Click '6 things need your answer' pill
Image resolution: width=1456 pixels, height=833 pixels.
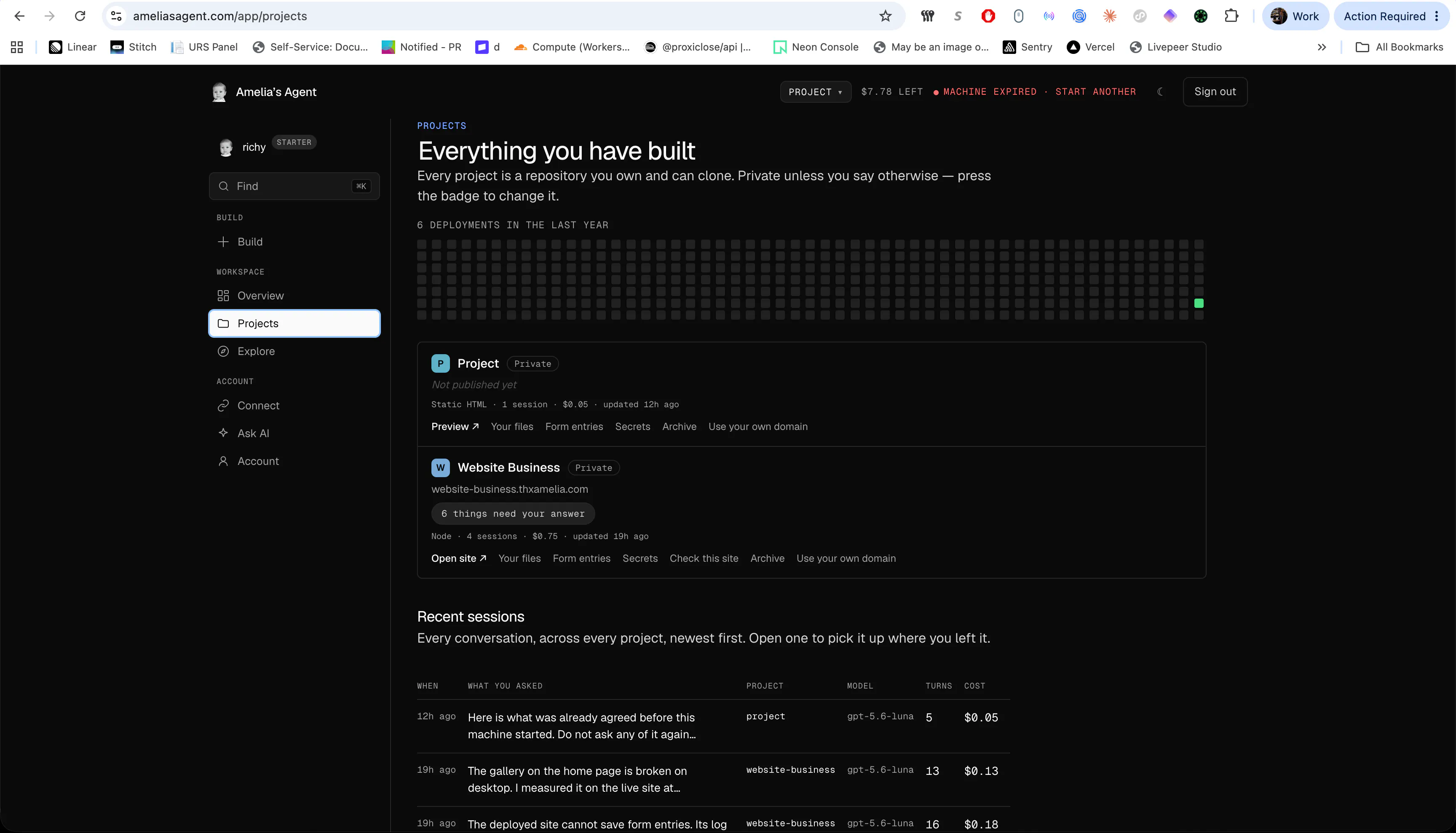[x=513, y=514]
